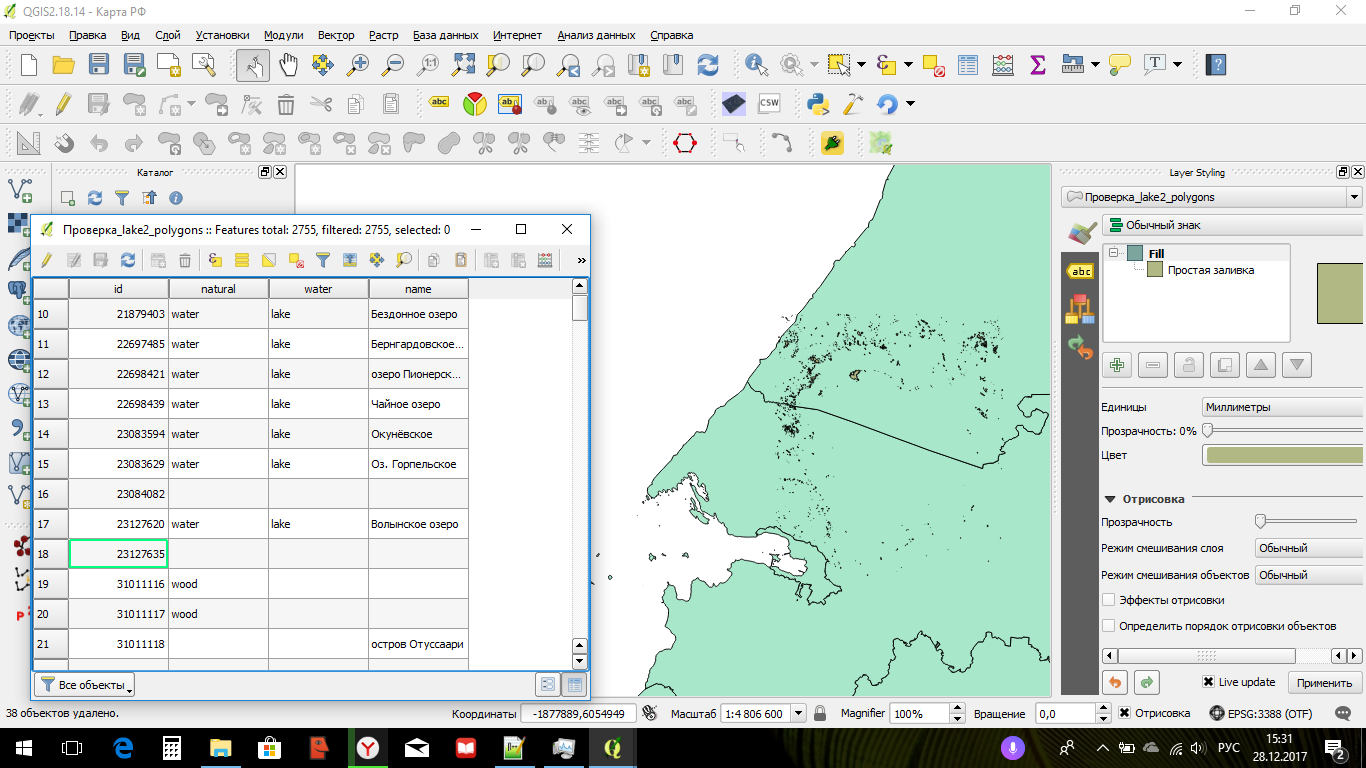Click the filter funnel in attribute table toolbar
Image resolution: width=1366 pixels, height=768 pixels.
coord(323,260)
